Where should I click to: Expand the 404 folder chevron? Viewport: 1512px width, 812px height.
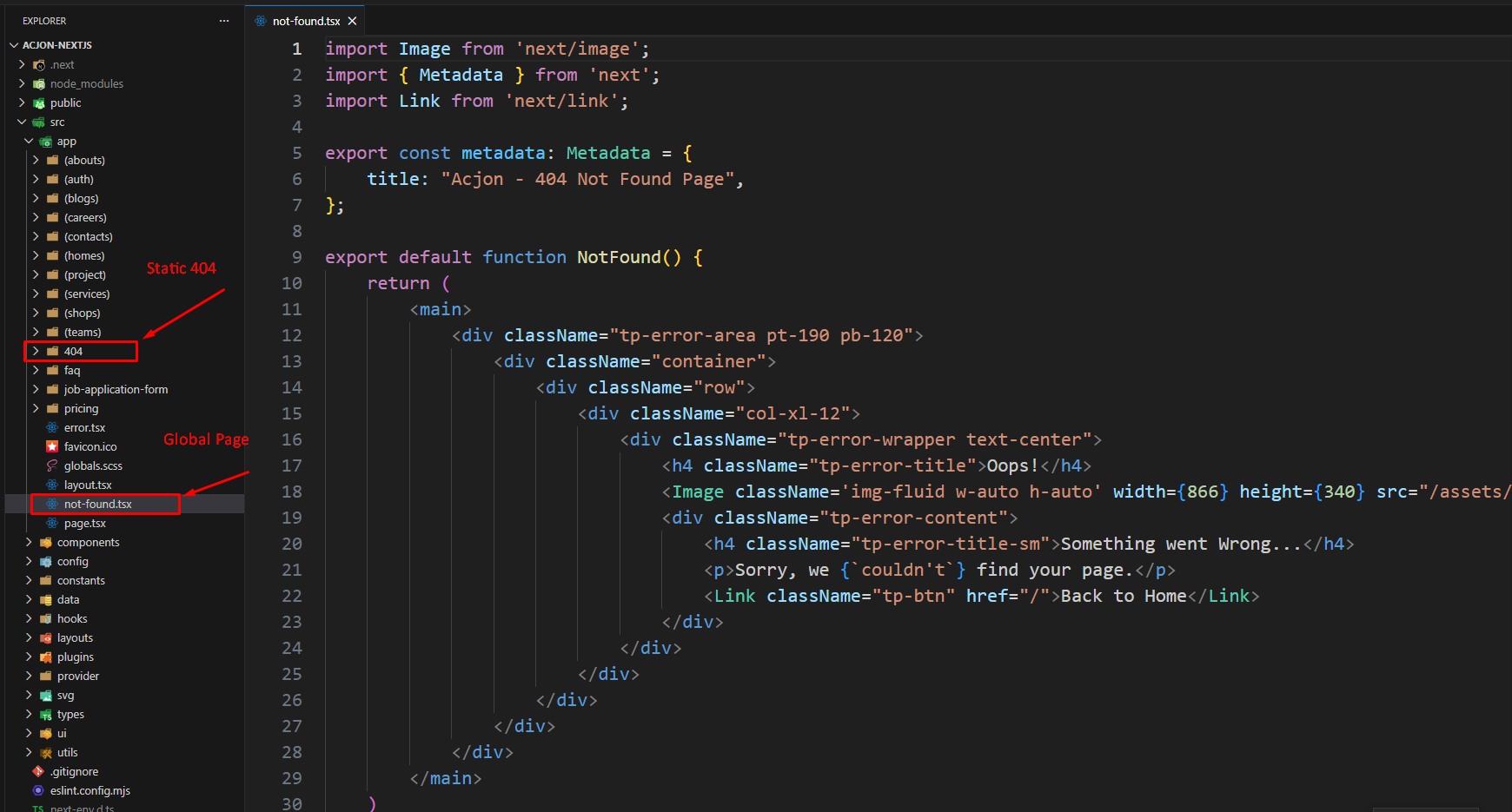tap(36, 351)
